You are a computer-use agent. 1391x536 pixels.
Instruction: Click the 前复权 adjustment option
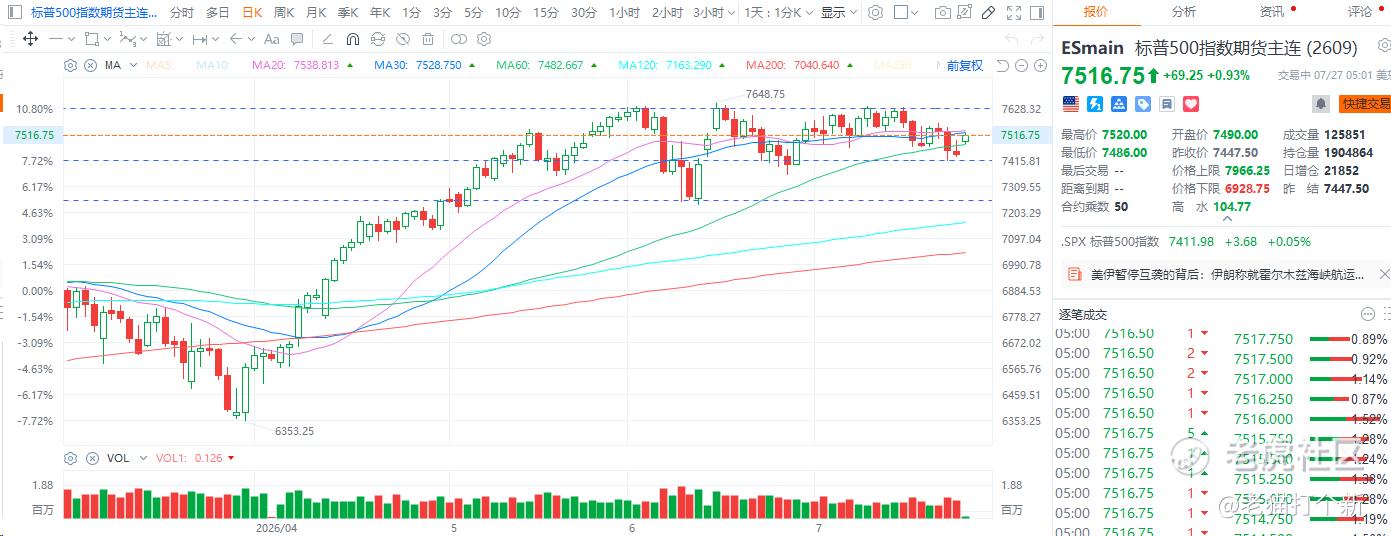[965, 65]
